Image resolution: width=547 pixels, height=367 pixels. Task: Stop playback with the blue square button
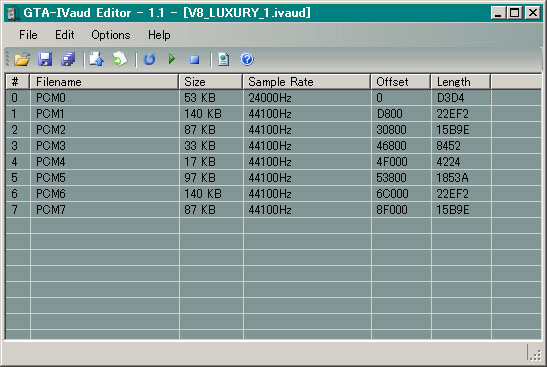coord(194,60)
